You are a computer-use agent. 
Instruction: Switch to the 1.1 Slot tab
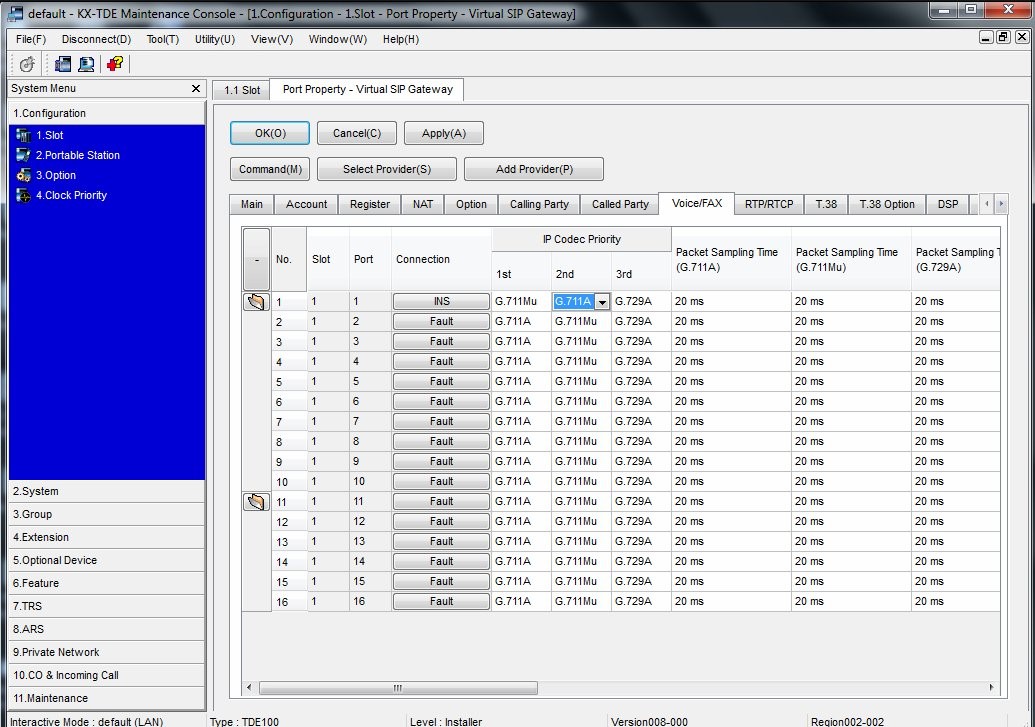pyautogui.click(x=242, y=90)
